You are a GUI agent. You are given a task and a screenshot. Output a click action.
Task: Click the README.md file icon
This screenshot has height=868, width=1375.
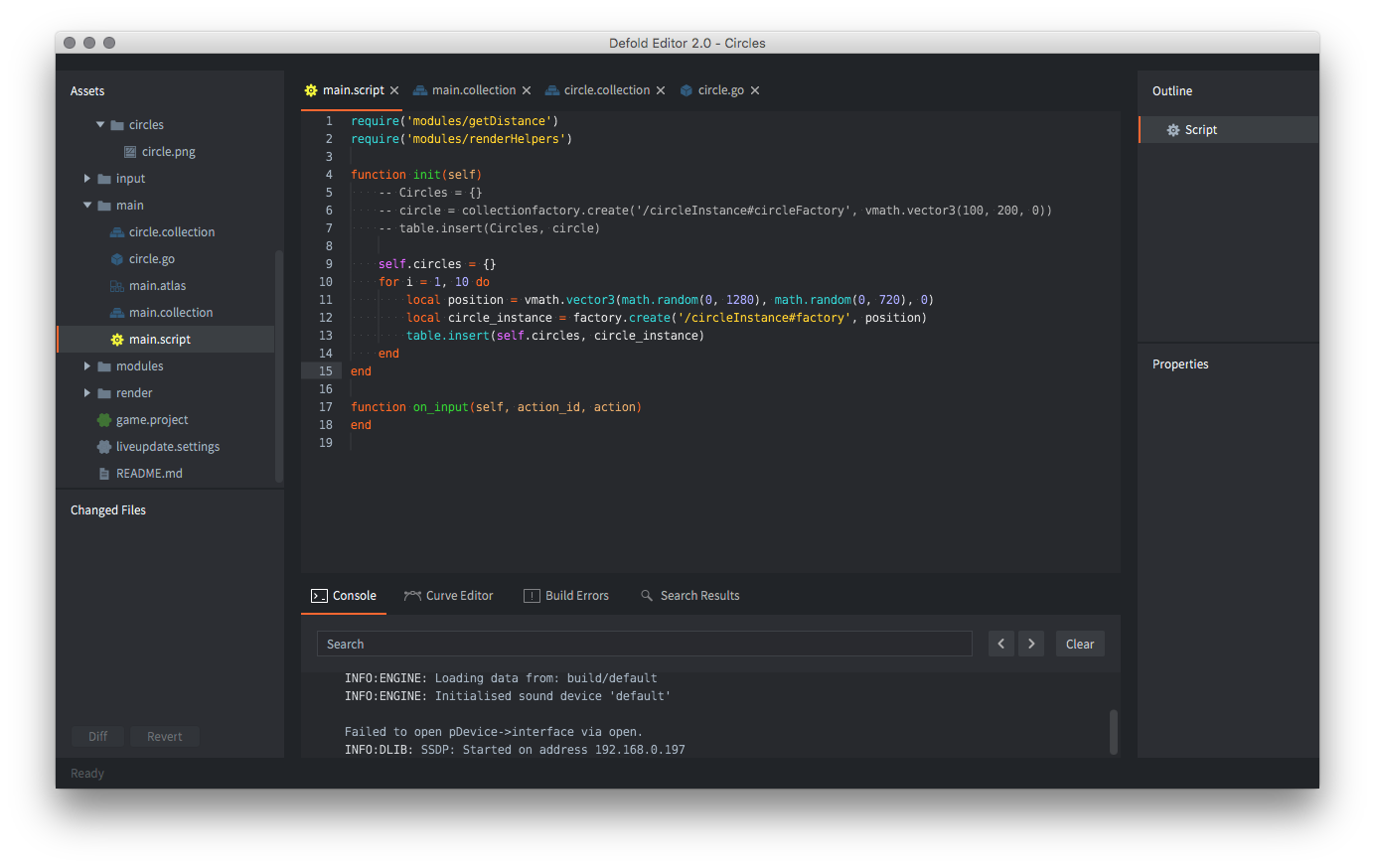pos(104,474)
